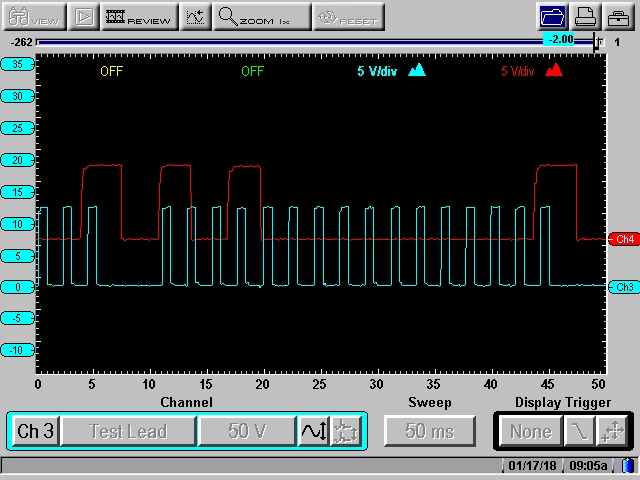Open the Test Lead probe dropdown
The height and width of the screenshot is (480, 640).
(127, 431)
